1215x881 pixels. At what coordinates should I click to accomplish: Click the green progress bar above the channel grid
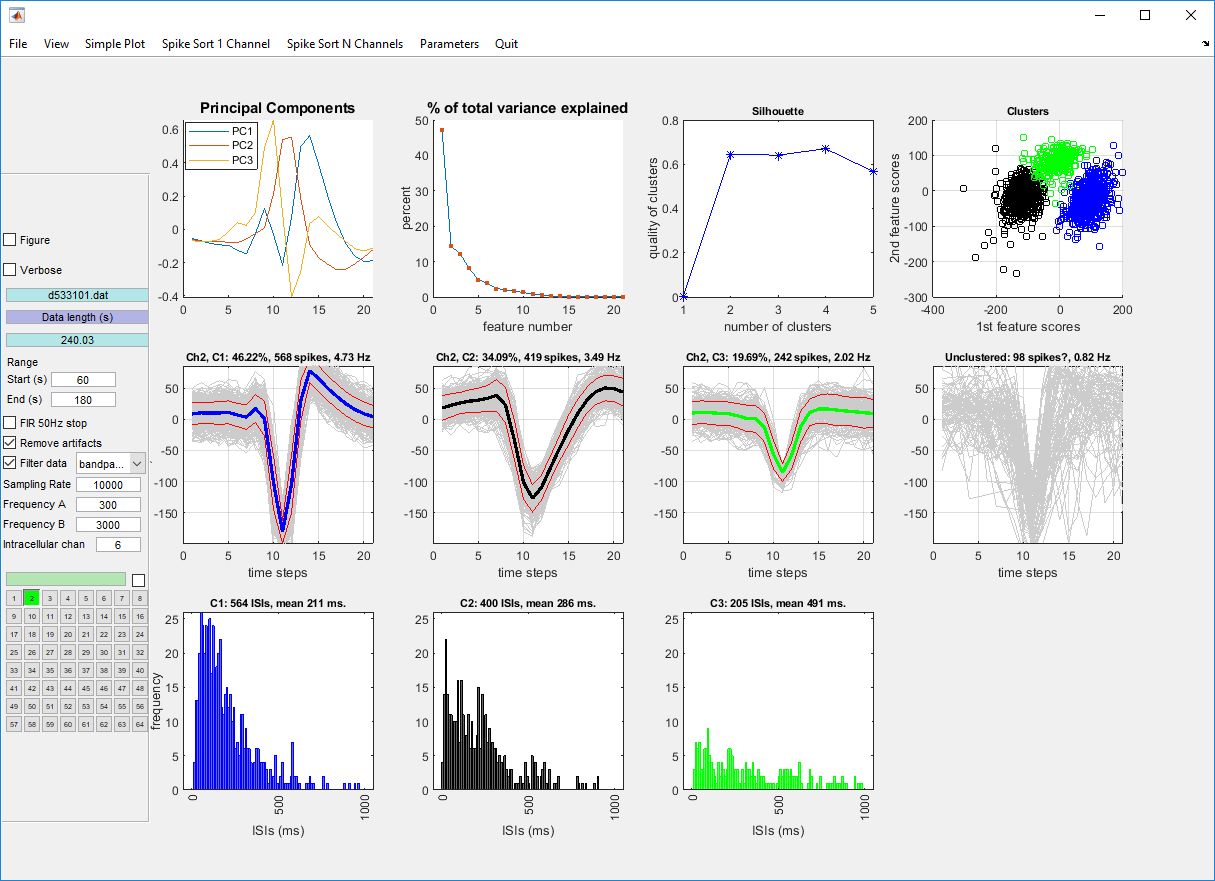point(66,579)
